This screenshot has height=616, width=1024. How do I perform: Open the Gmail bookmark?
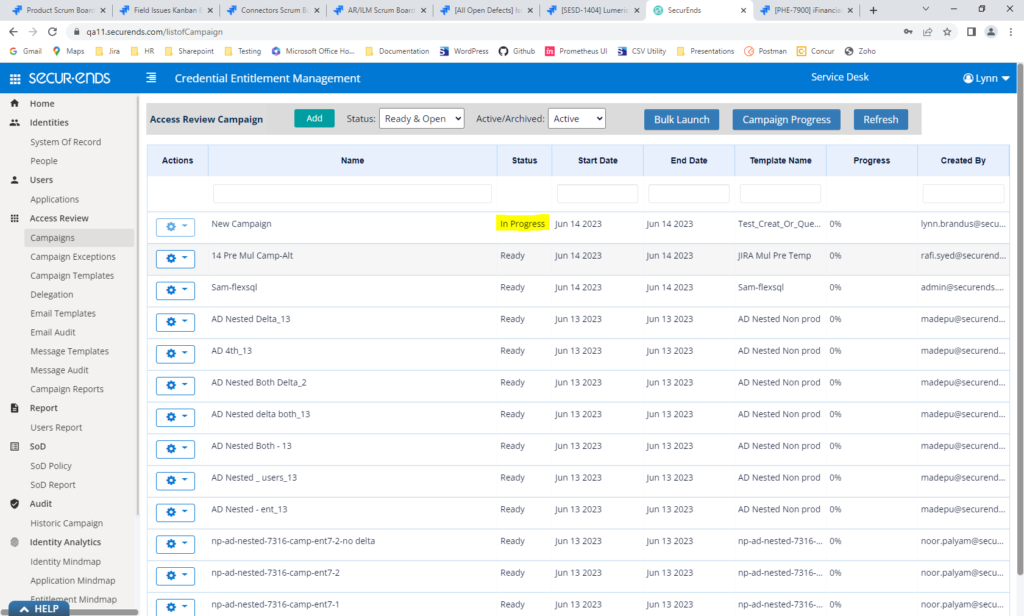[x=25, y=51]
